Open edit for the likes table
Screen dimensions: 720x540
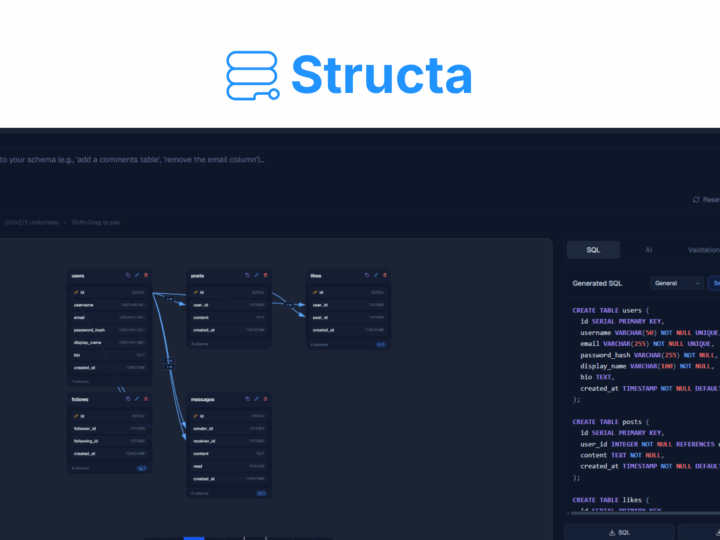(x=376, y=276)
